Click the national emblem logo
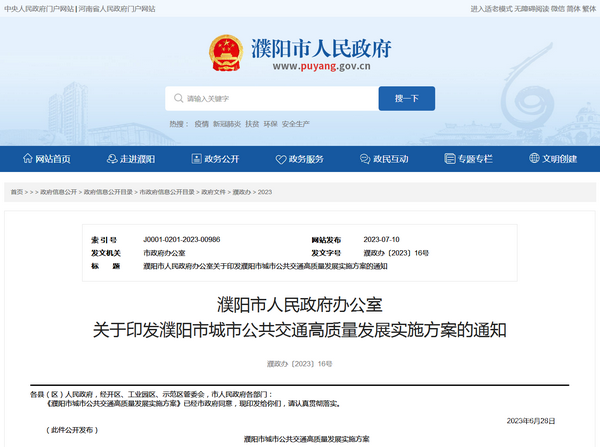Image resolution: width=600 pixels, height=447 pixels. tap(225, 53)
